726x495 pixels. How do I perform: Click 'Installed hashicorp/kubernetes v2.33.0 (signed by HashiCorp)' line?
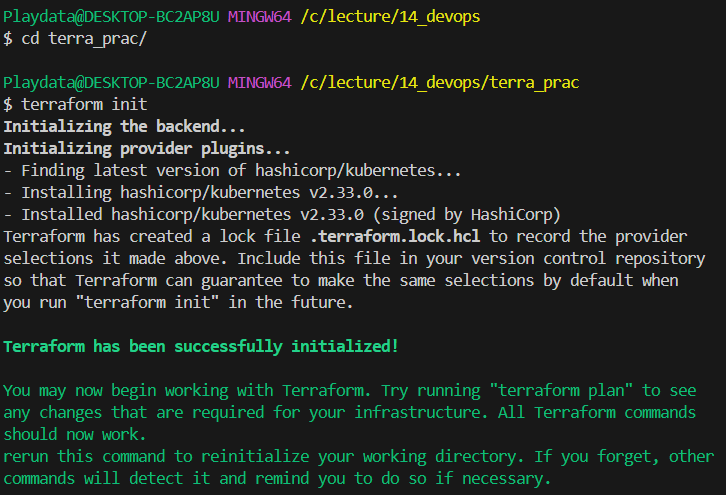(x=282, y=215)
